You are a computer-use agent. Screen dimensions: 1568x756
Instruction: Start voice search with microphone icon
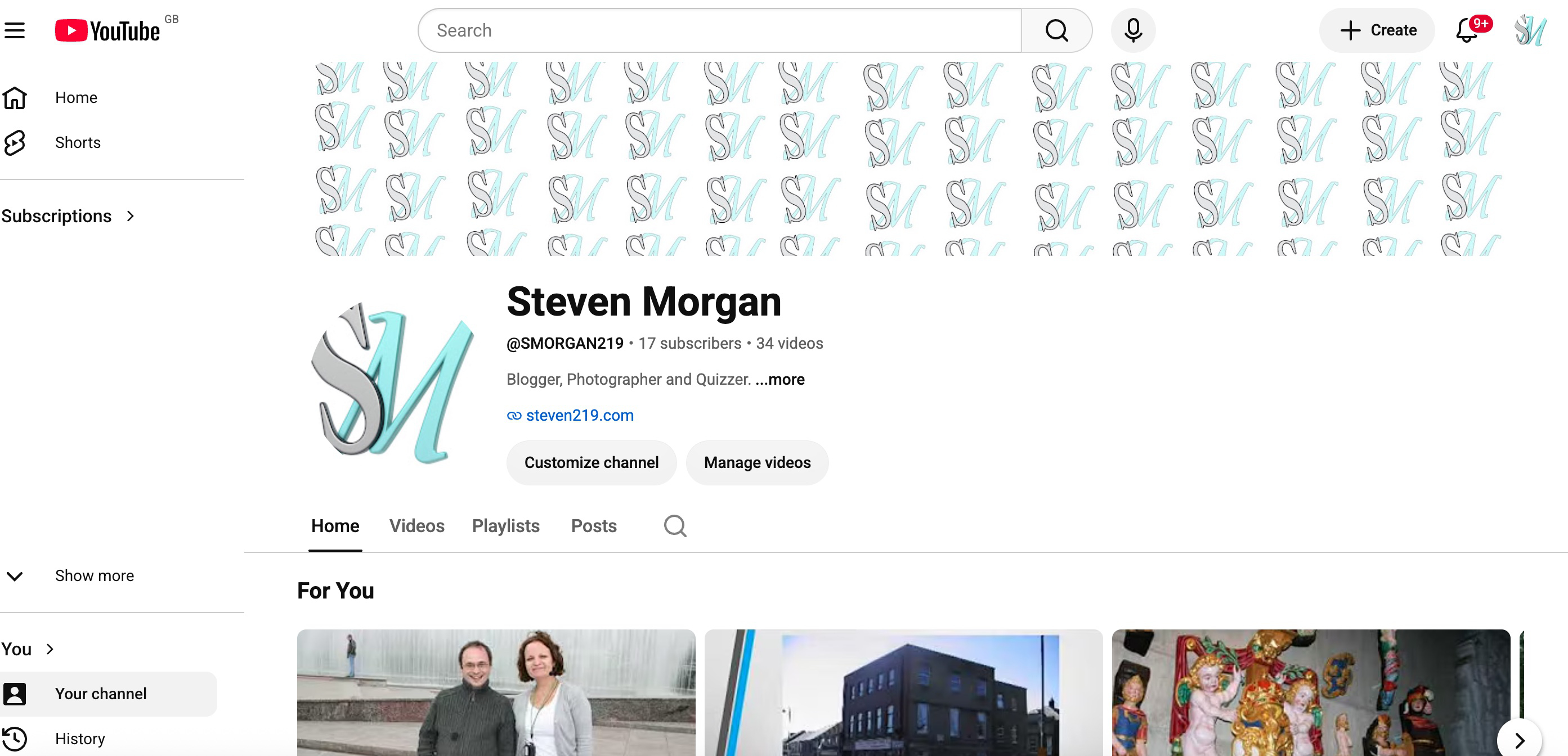click(x=1133, y=30)
